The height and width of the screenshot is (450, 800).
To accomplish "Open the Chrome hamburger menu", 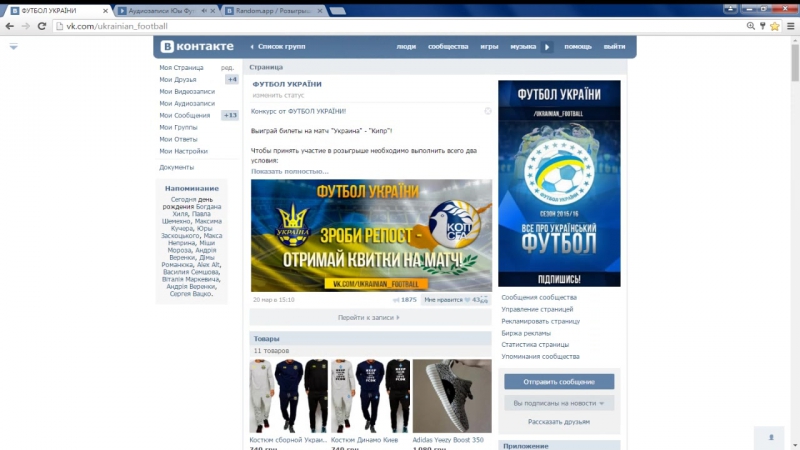I will (790, 26).
